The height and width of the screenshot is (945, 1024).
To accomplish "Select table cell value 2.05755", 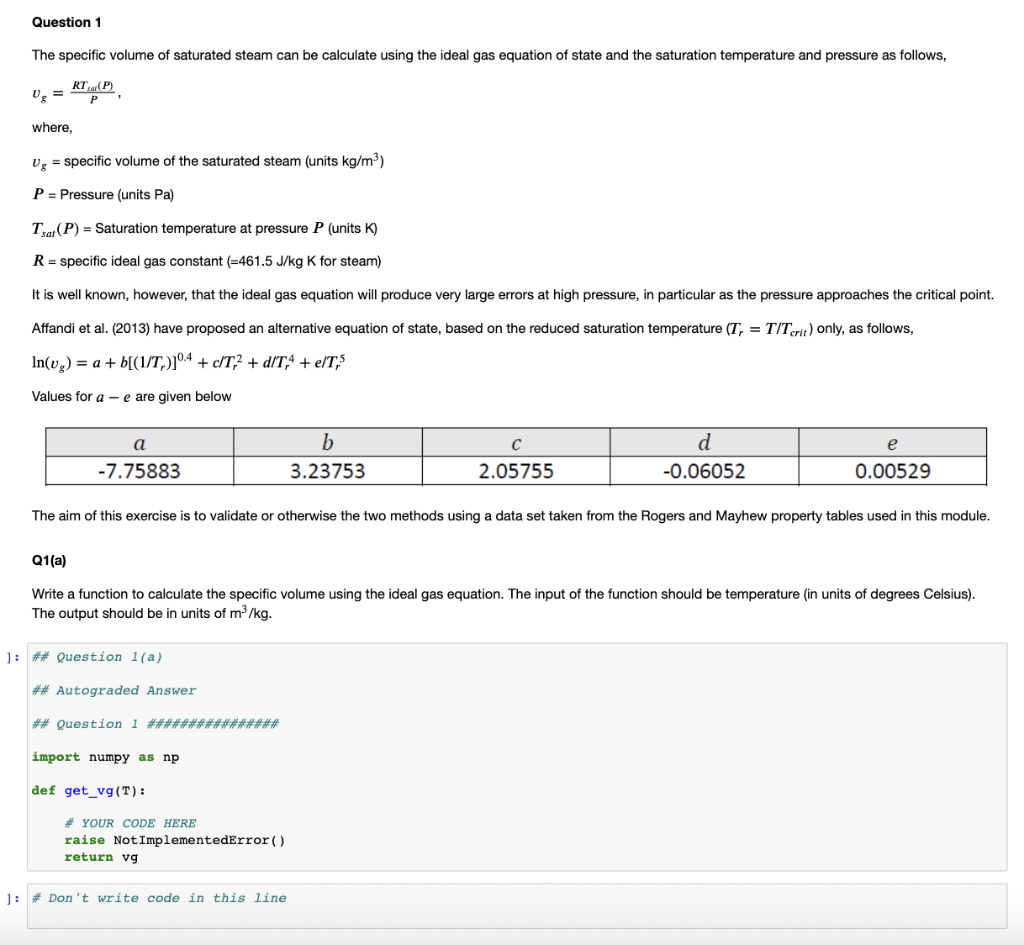I will tap(516, 471).
